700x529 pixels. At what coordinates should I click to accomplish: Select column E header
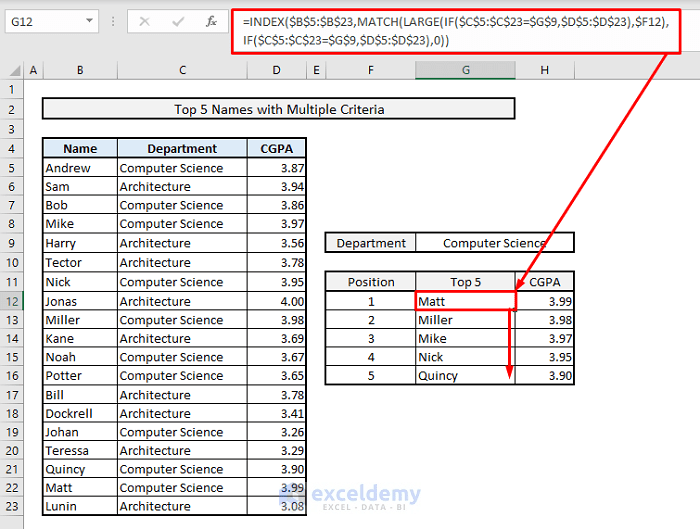316,70
